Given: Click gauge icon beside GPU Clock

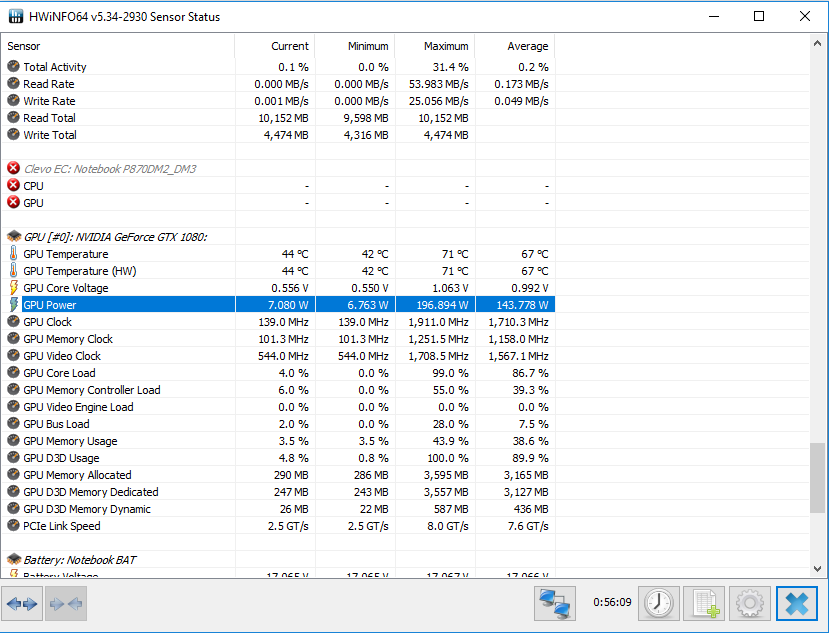Looking at the screenshot, I should (x=13, y=322).
